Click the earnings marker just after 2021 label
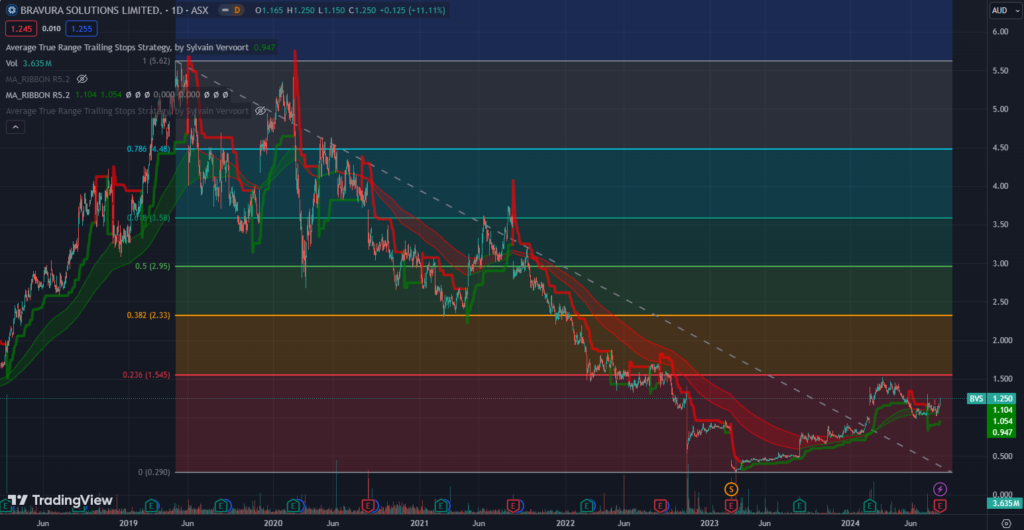Screen dimensions: 1024x530 443,505
